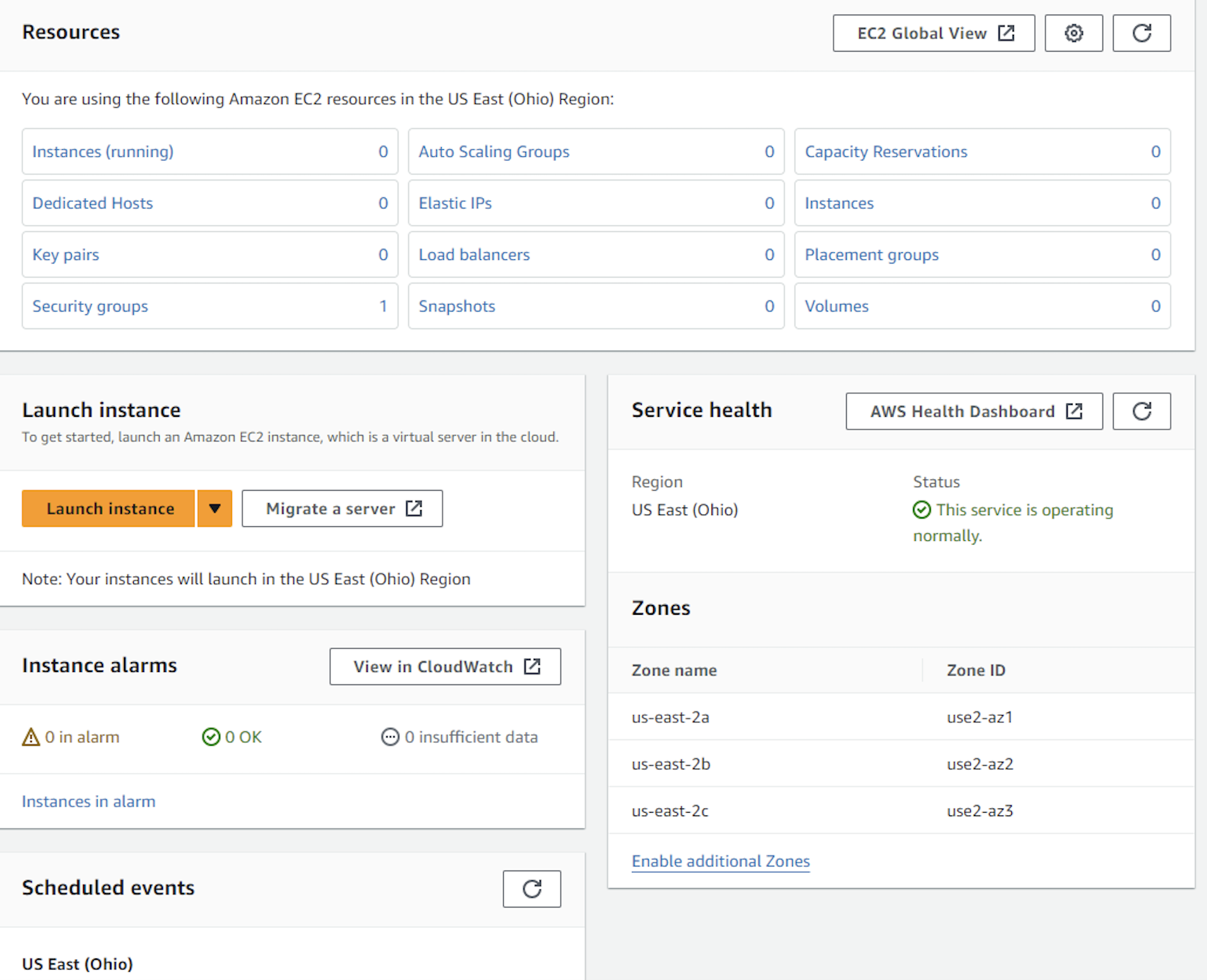Click the US East (Ohio) region value
This screenshot has width=1207, height=980.
(x=684, y=510)
